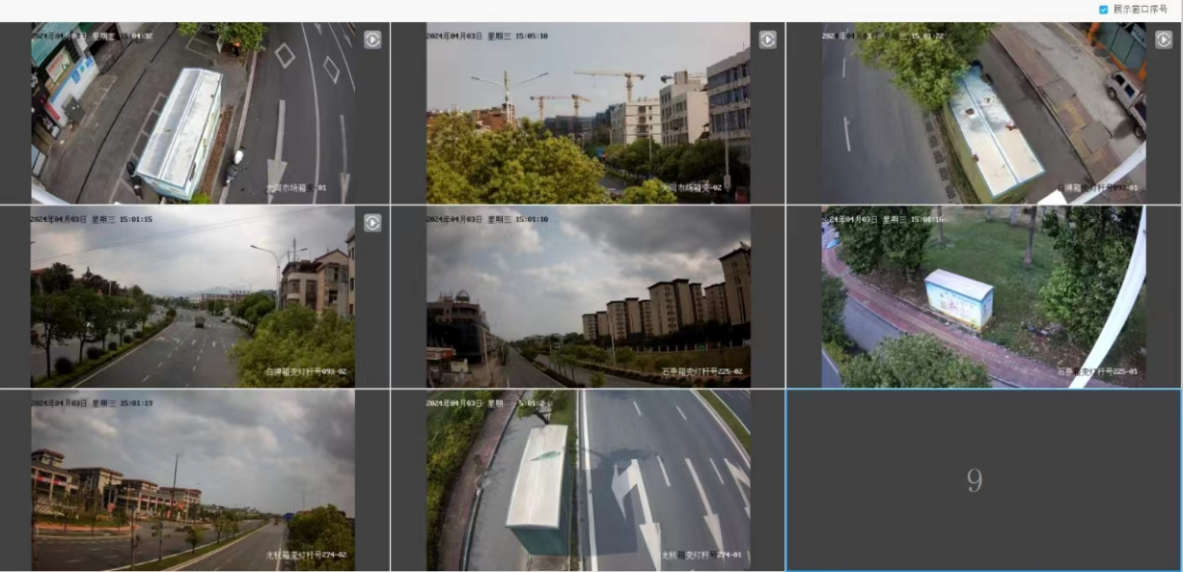Select the video labeled 274-02
1183x572 pixels.
point(193,480)
